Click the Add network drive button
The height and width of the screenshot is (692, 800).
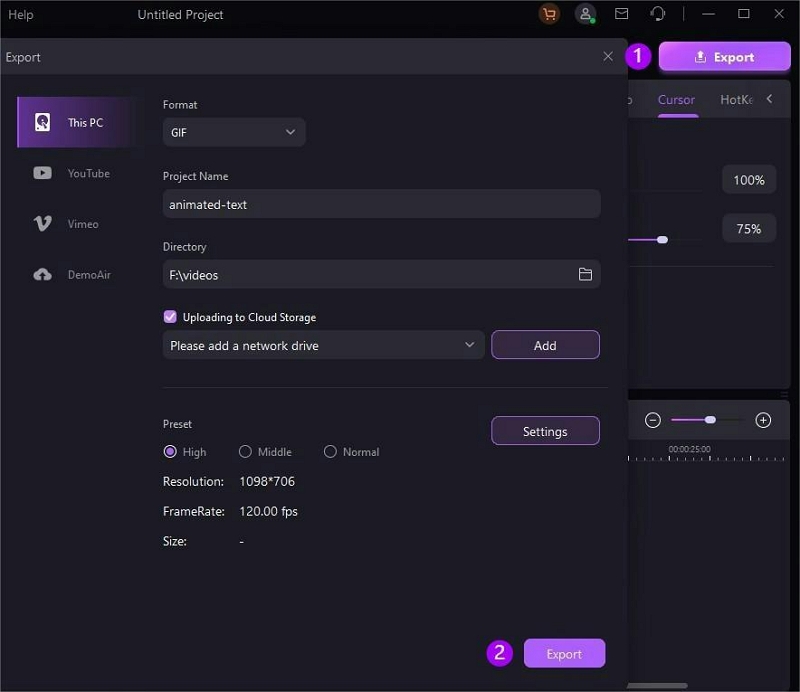[x=545, y=345]
